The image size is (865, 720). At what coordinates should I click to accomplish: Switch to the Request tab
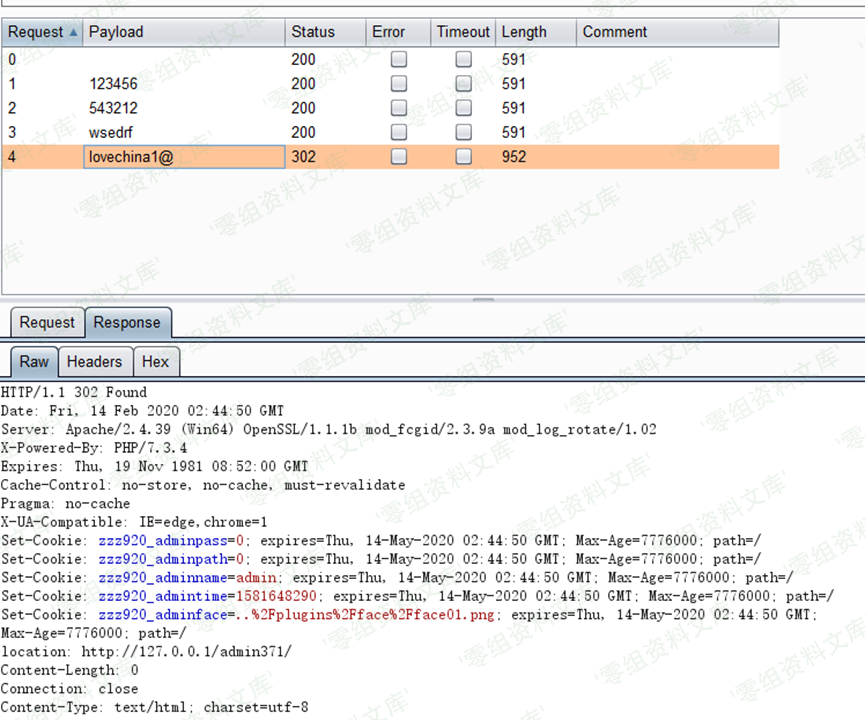click(47, 322)
